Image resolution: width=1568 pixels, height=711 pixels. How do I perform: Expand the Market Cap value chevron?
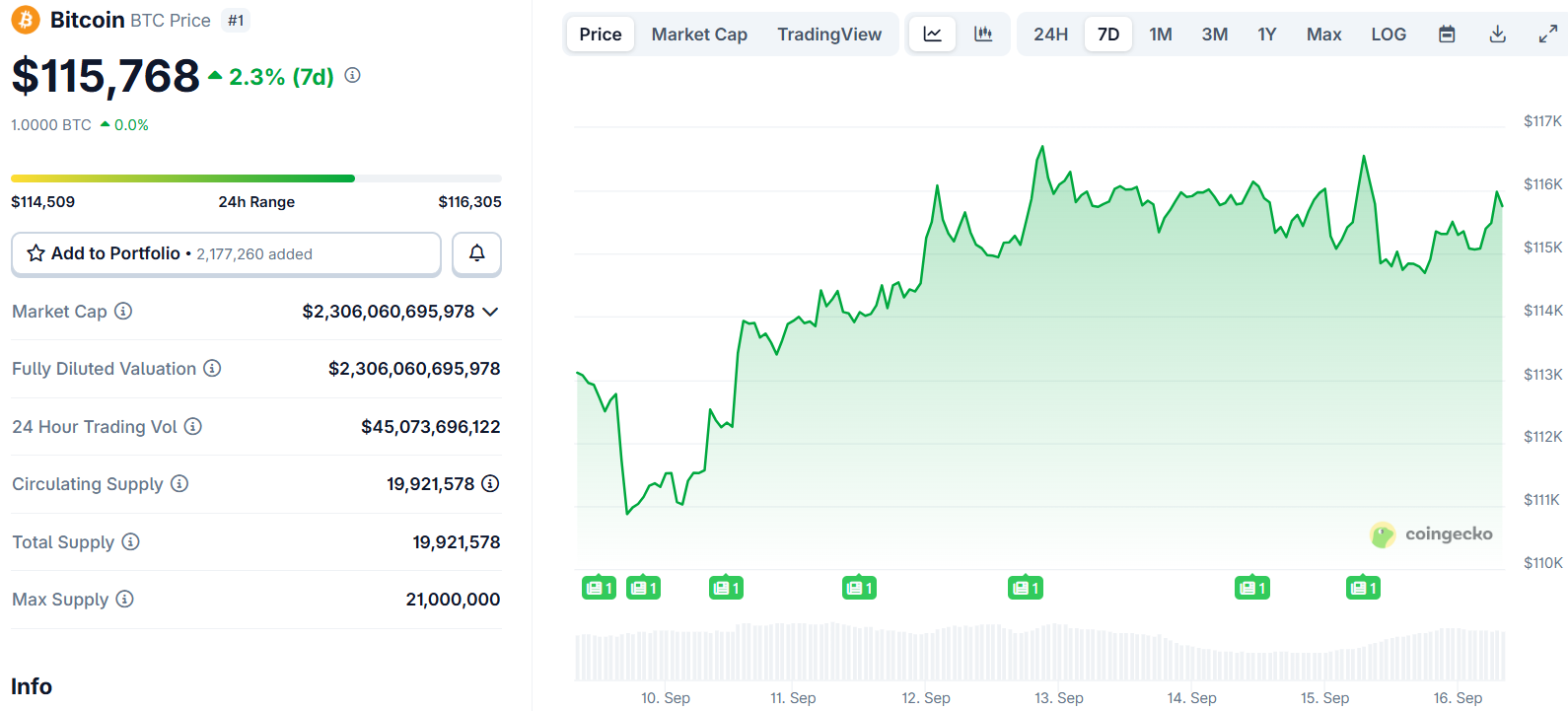pyautogui.click(x=490, y=312)
